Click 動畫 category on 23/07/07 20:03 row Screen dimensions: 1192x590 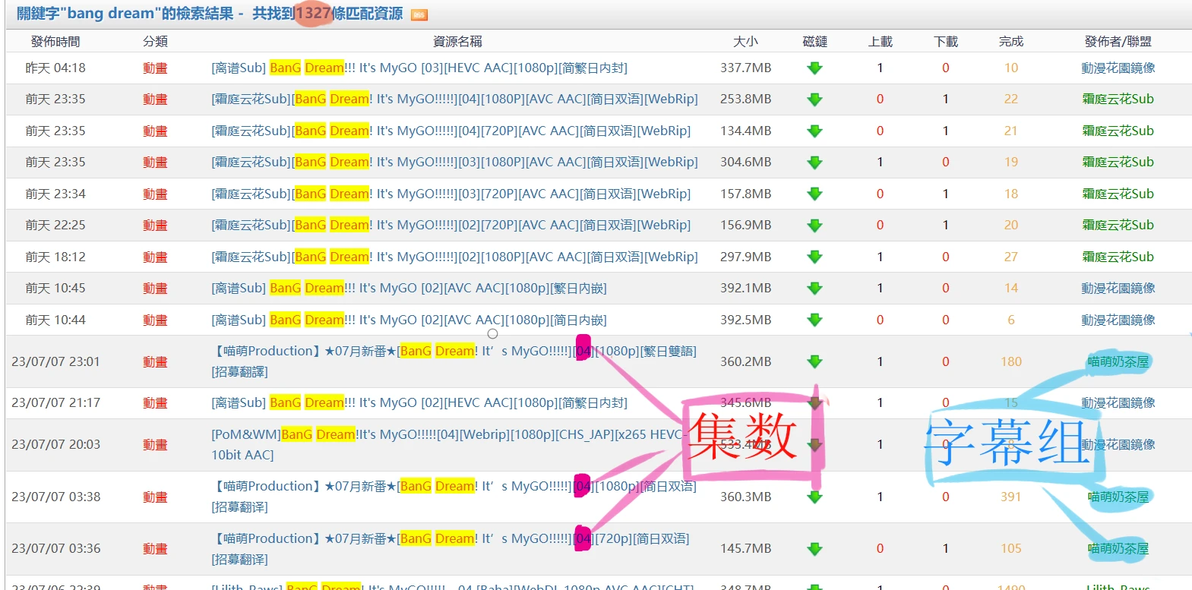click(x=155, y=445)
